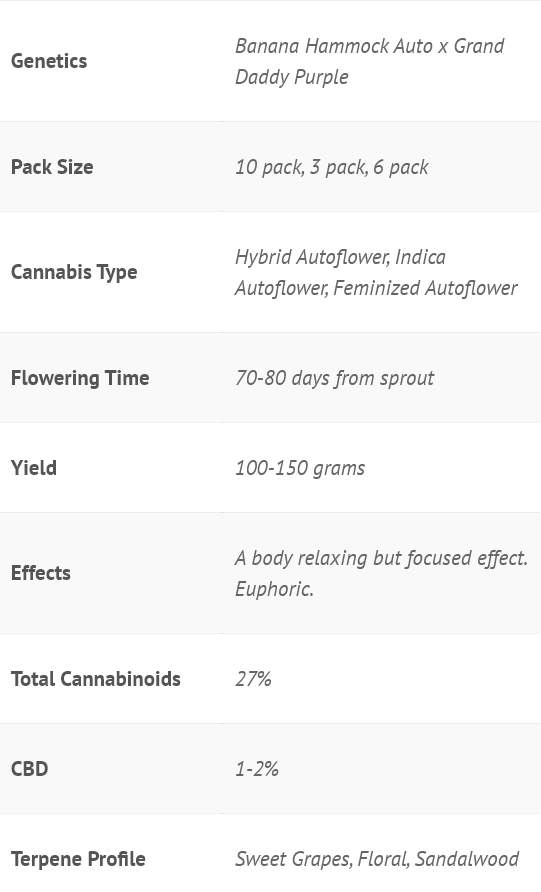Click the Sweet Grapes, Floral, Sandalwood text
This screenshot has width=541, height=892.
click(x=377, y=858)
